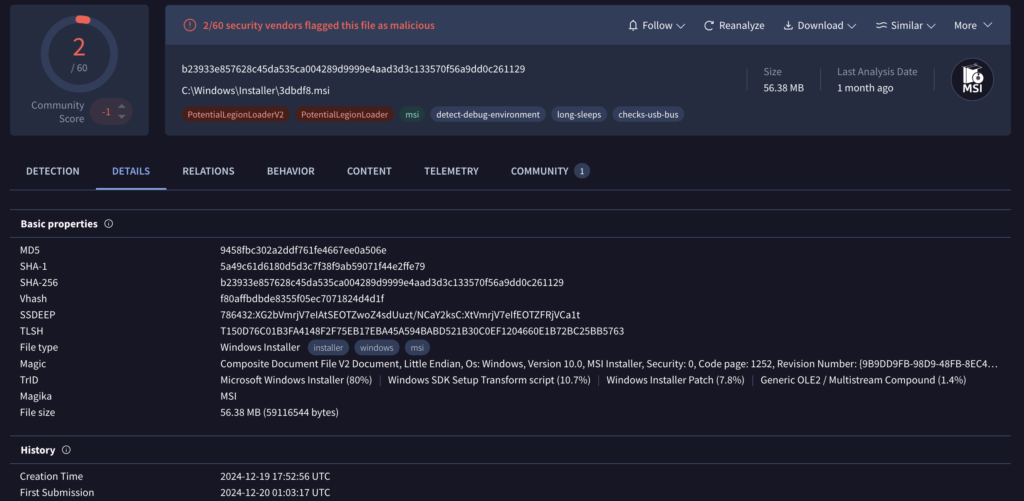Click the Download arrow icon
Image resolution: width=1024 pixels, height=501 pixels.
click(788, 25)
